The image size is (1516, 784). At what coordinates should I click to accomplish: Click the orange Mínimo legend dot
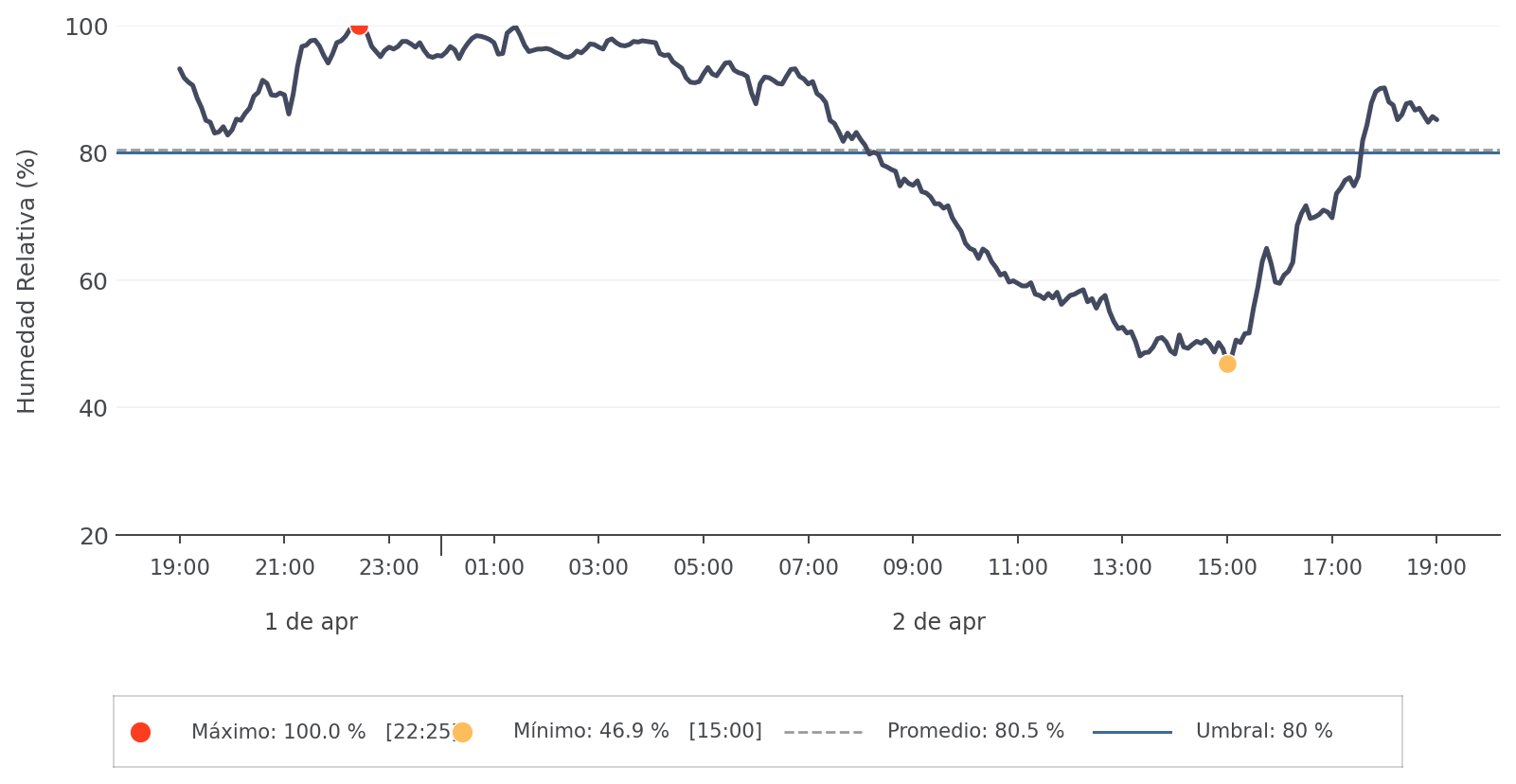(462, 732)
